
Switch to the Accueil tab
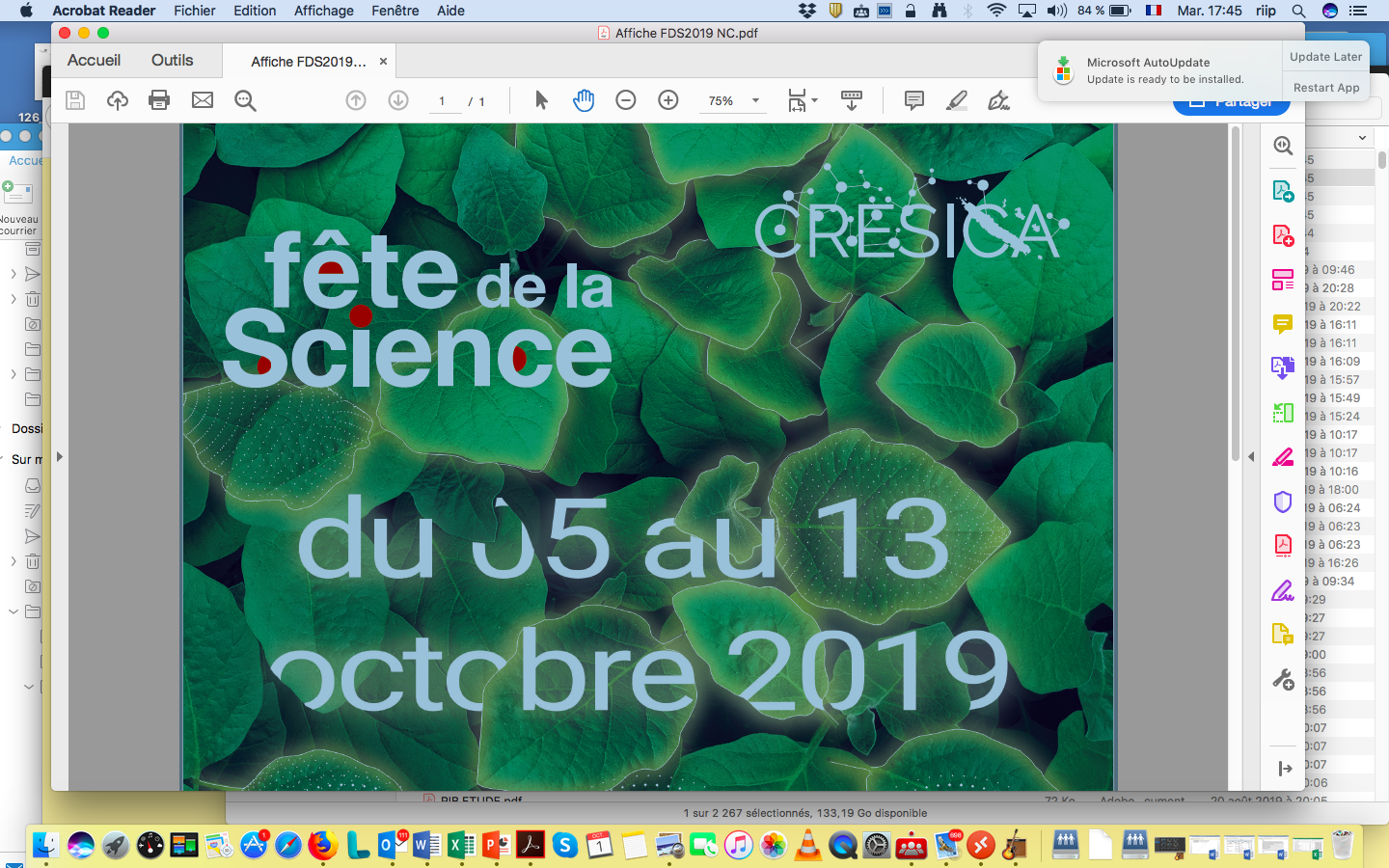point(95,60)
